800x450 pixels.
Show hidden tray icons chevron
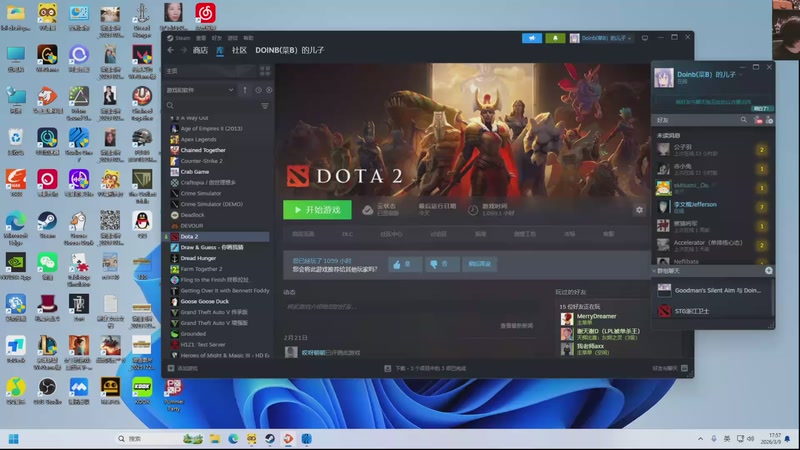click(701, 439)
